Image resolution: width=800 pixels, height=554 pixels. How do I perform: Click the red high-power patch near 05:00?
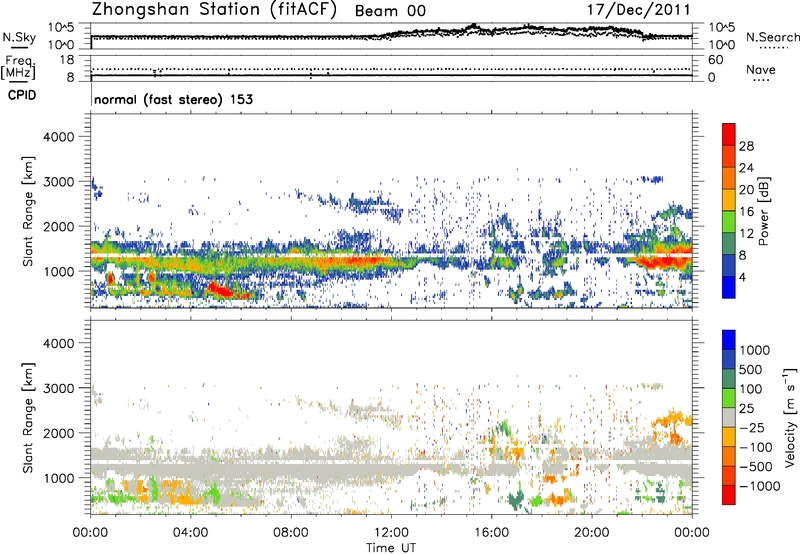coord(220,290)
